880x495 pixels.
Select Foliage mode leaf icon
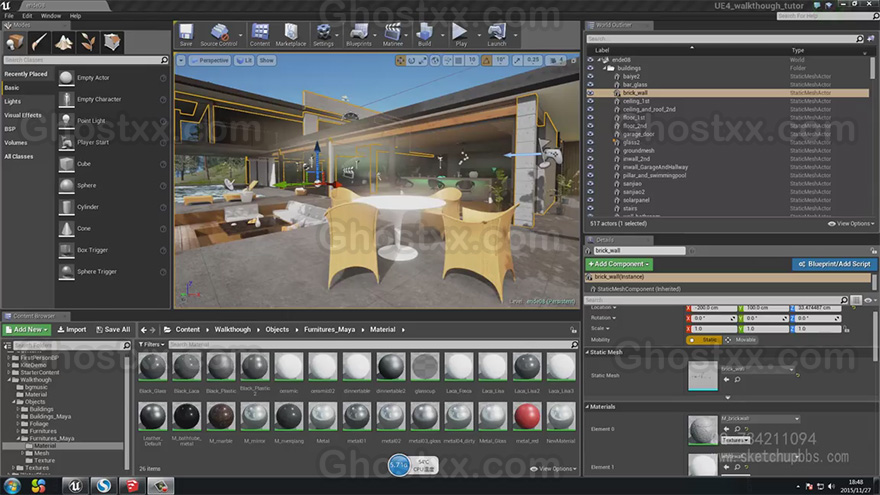(88, 42)
